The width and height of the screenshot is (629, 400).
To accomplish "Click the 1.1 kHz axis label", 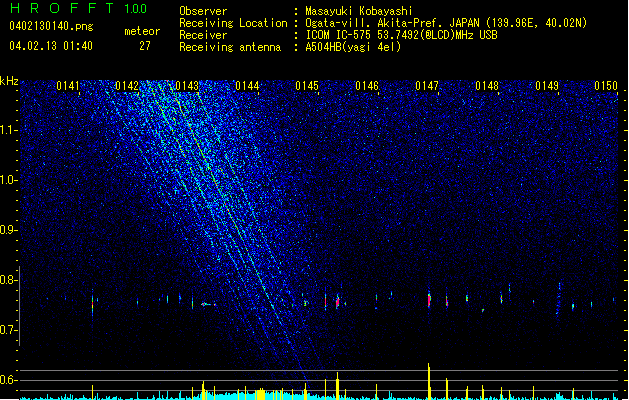I will tap(8, 130).
